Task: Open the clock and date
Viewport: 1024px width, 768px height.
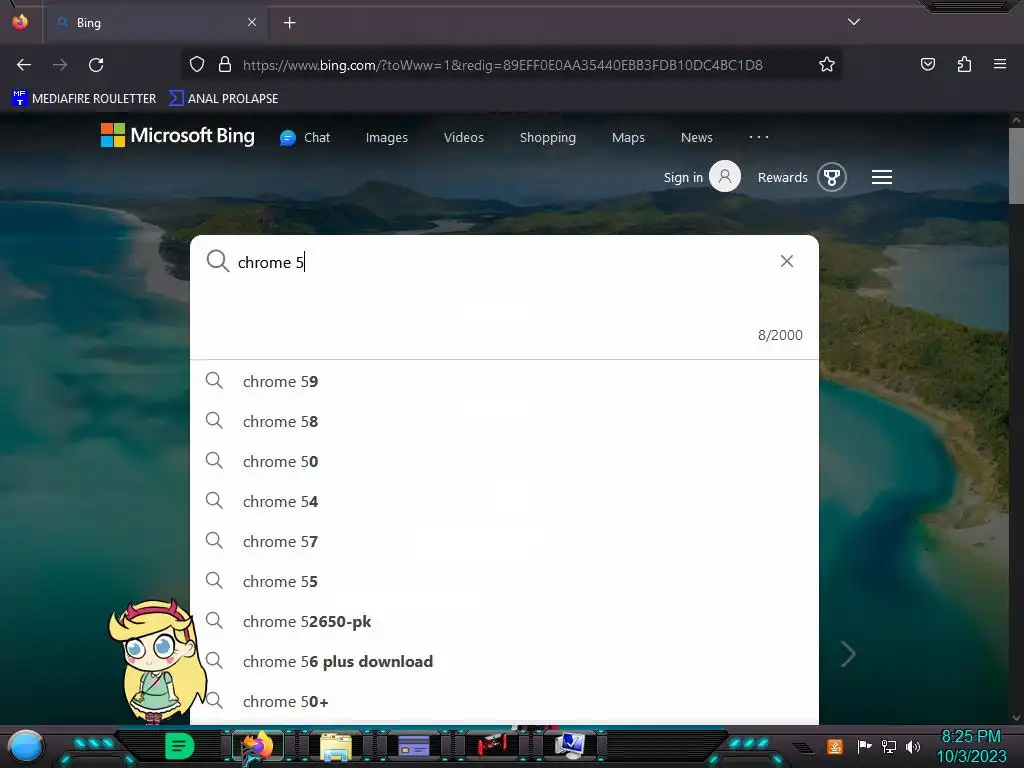Action: [971, 746]
